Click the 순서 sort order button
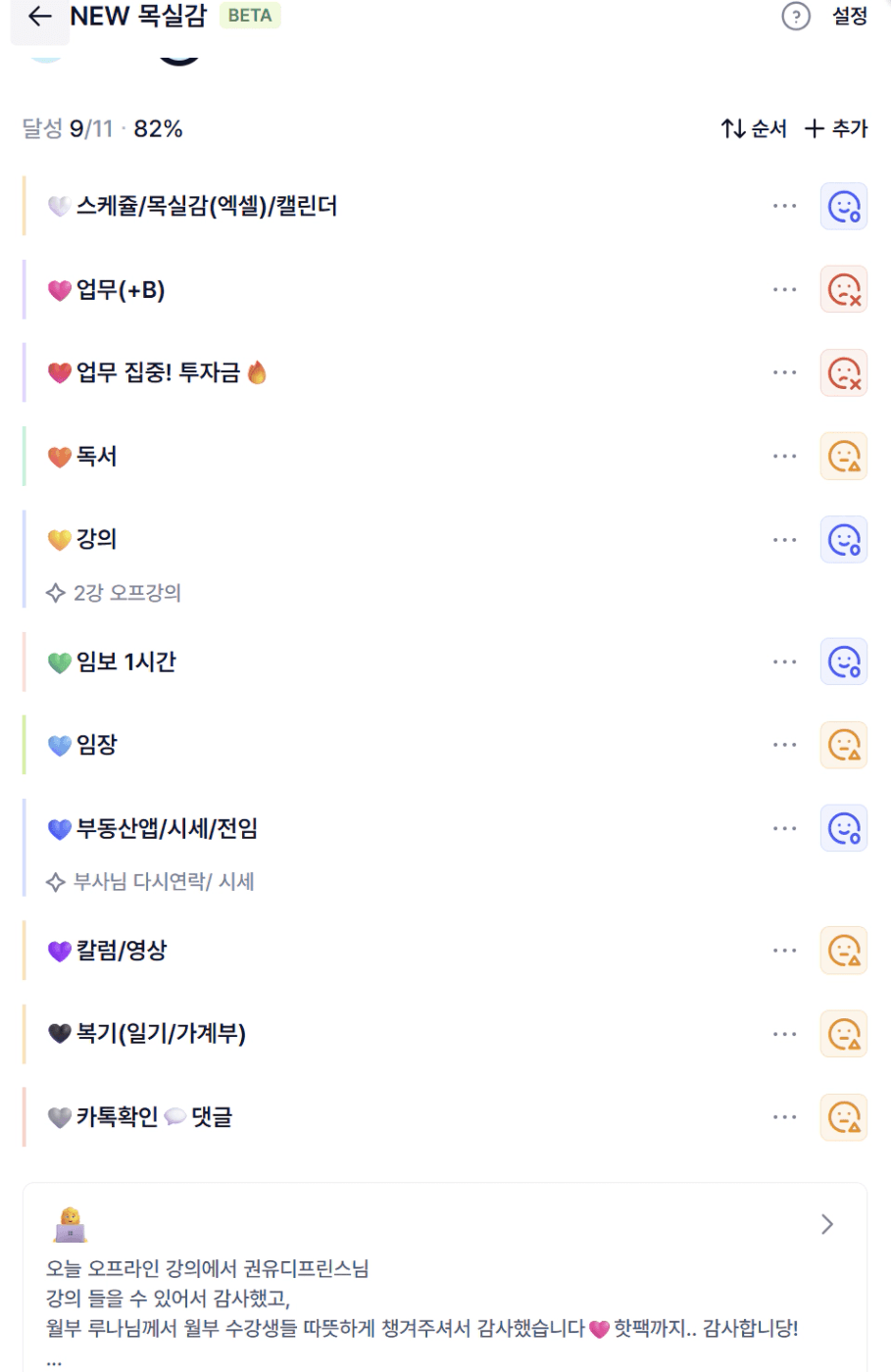Screen dimensions: 891x1372 pos(754,128)
